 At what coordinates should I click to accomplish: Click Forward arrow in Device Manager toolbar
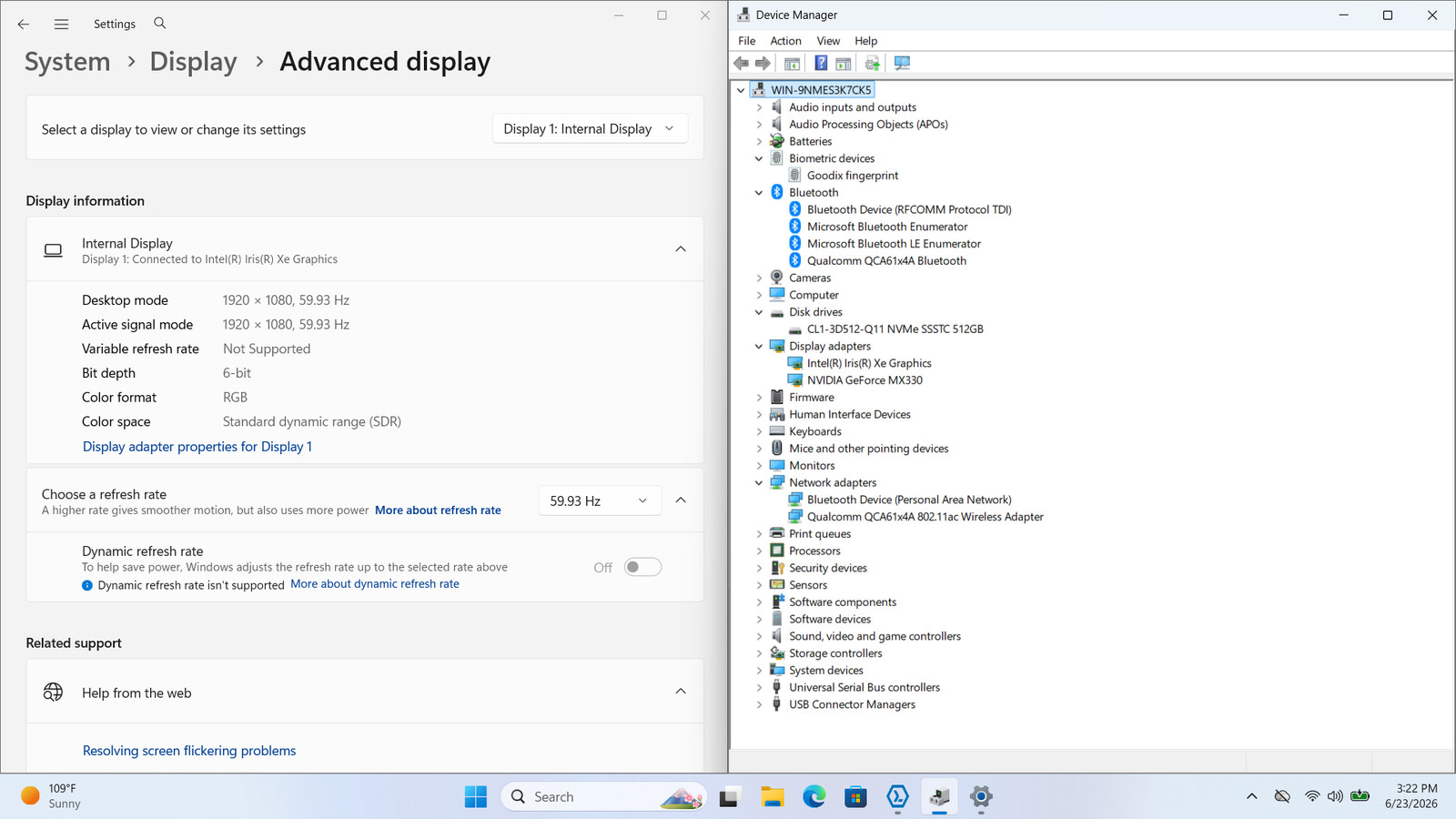763,63
